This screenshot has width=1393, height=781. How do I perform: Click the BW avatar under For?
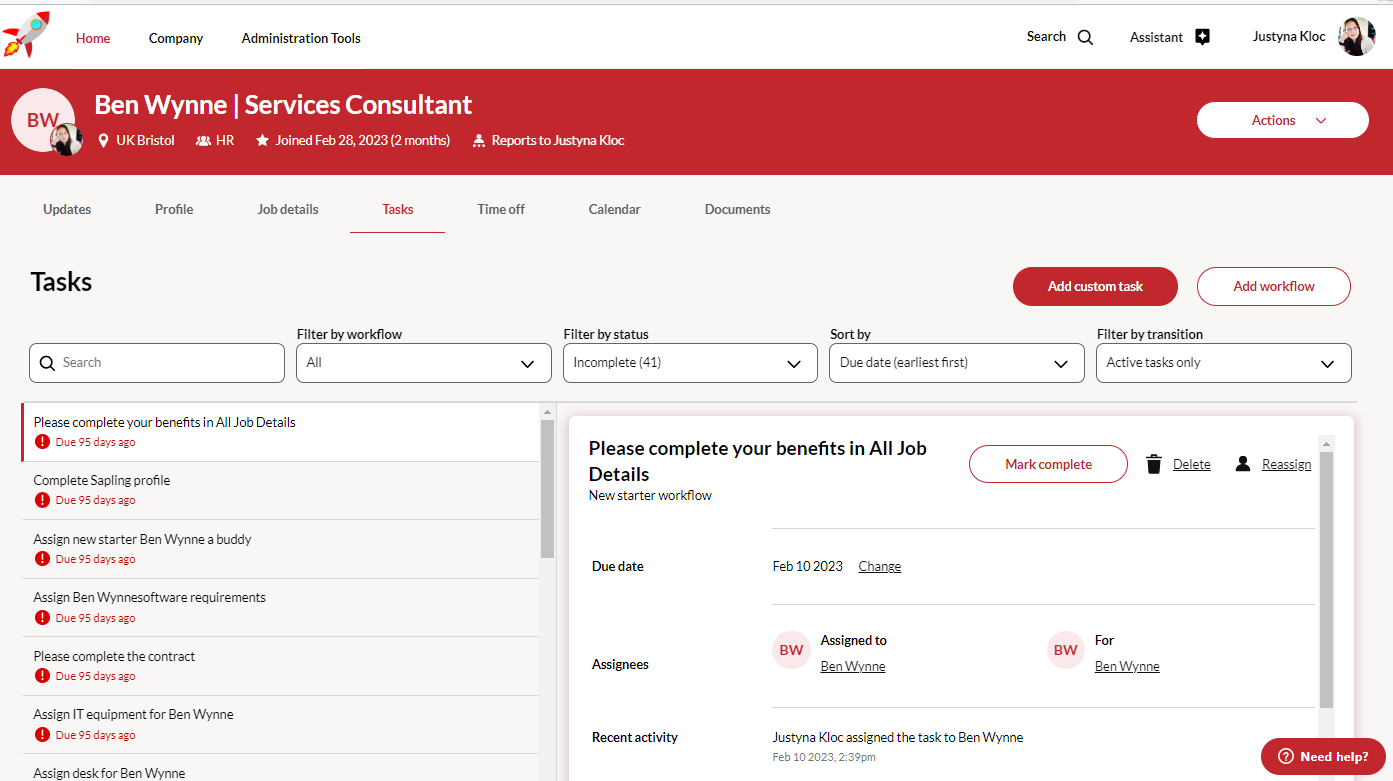click(x=1066, y=650)
